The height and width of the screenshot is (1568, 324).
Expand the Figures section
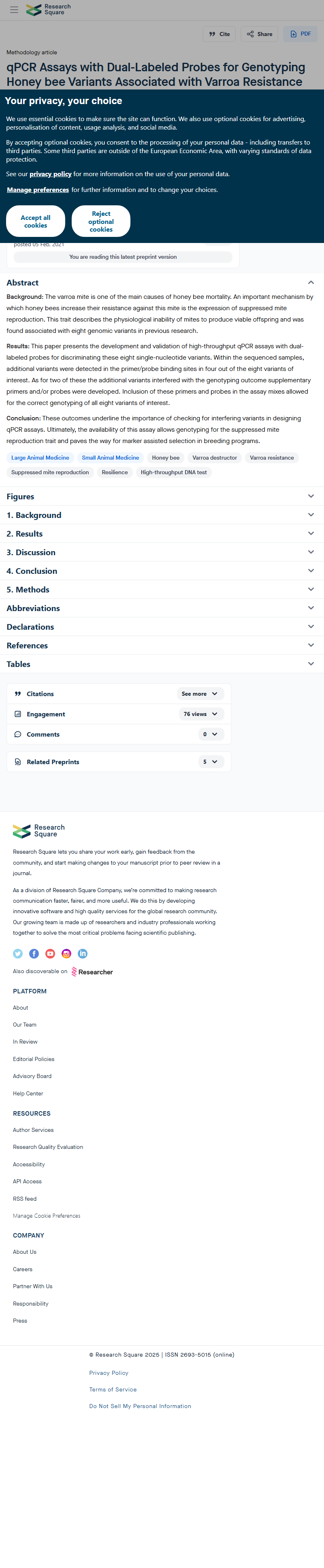162,496
